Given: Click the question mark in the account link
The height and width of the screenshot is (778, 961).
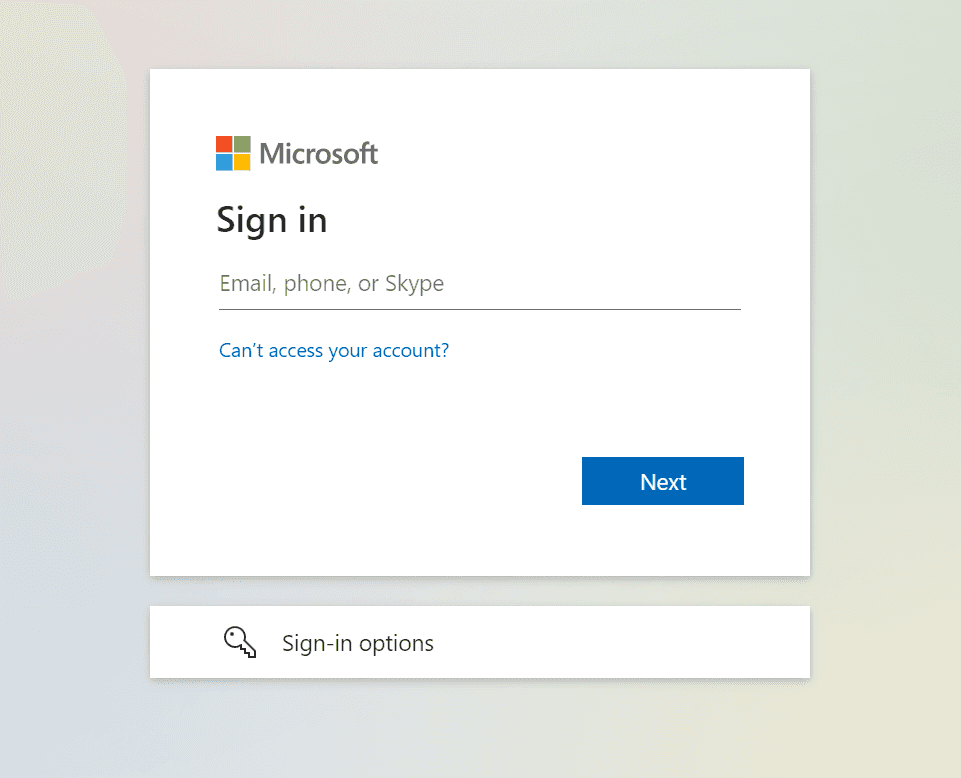Looking at the screenshot, I should (x=445, y=349).
